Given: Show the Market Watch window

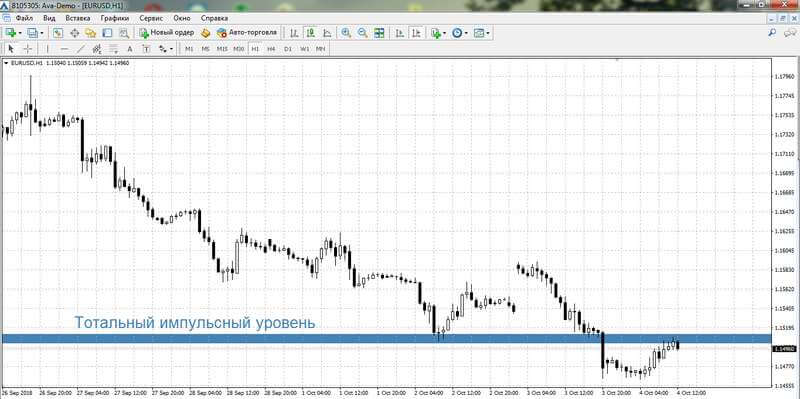Looking at the screenshot, I should 58,33.
